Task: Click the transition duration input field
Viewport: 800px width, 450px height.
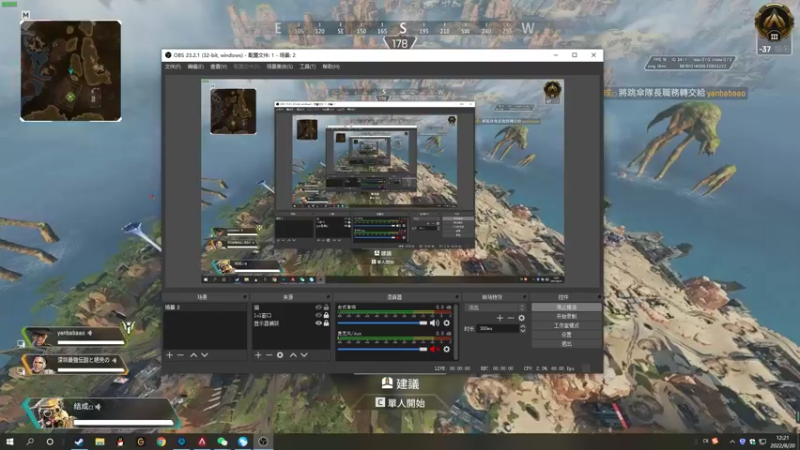Action: (498, 329)
